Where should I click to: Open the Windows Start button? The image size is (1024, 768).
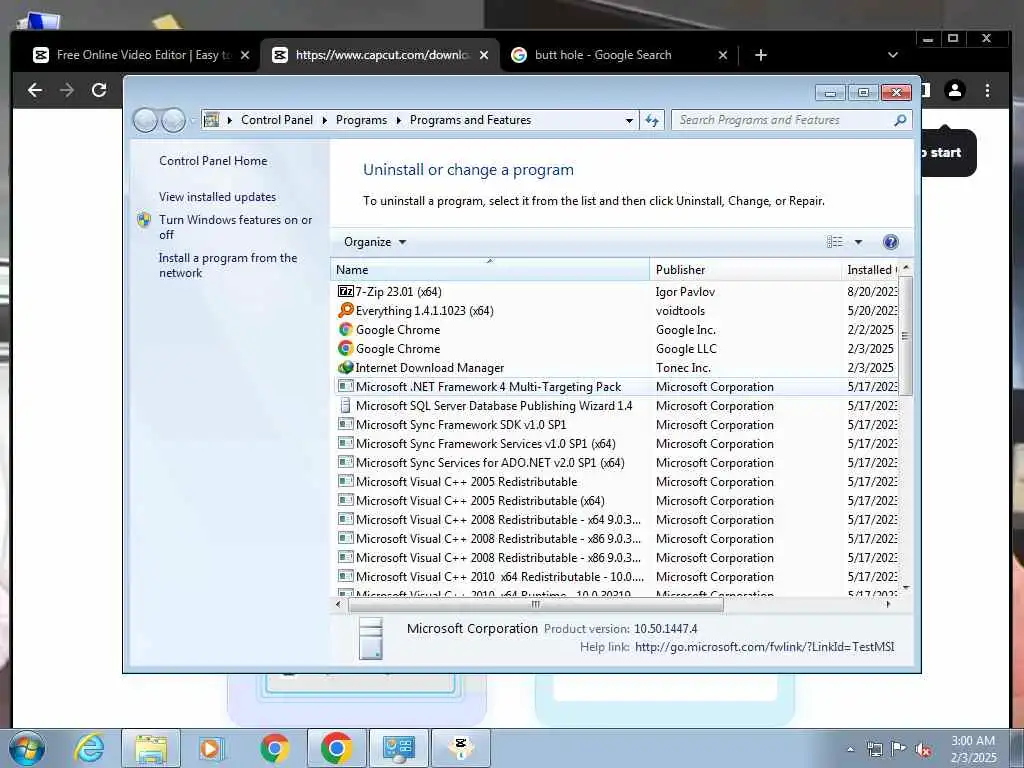pos(27,748)
